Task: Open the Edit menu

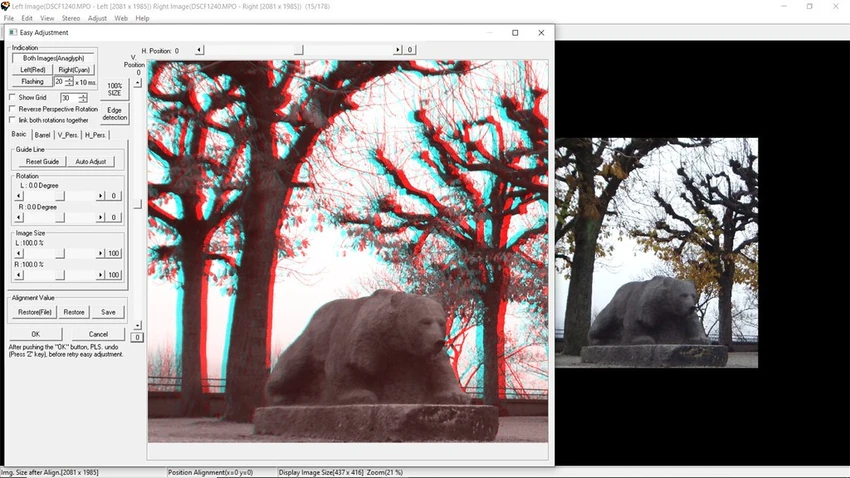Action: 27,18
